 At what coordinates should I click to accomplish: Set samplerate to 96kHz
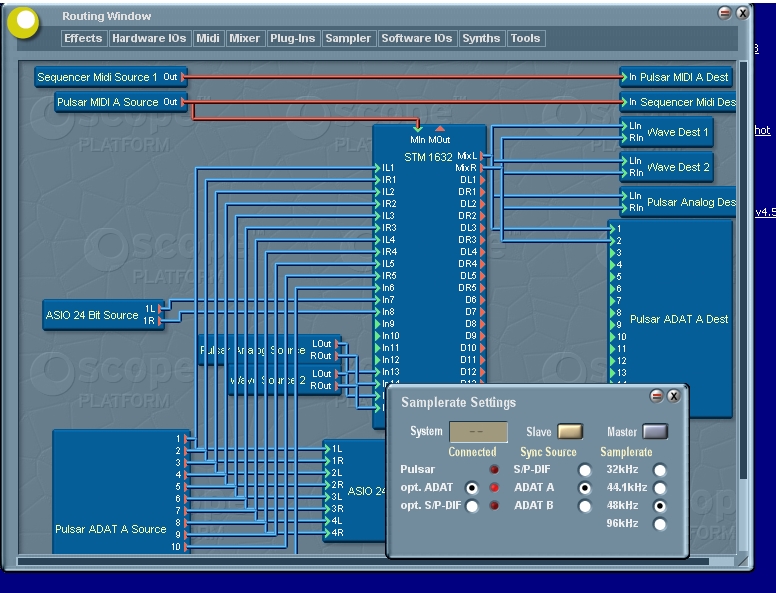tap(660, 524)
